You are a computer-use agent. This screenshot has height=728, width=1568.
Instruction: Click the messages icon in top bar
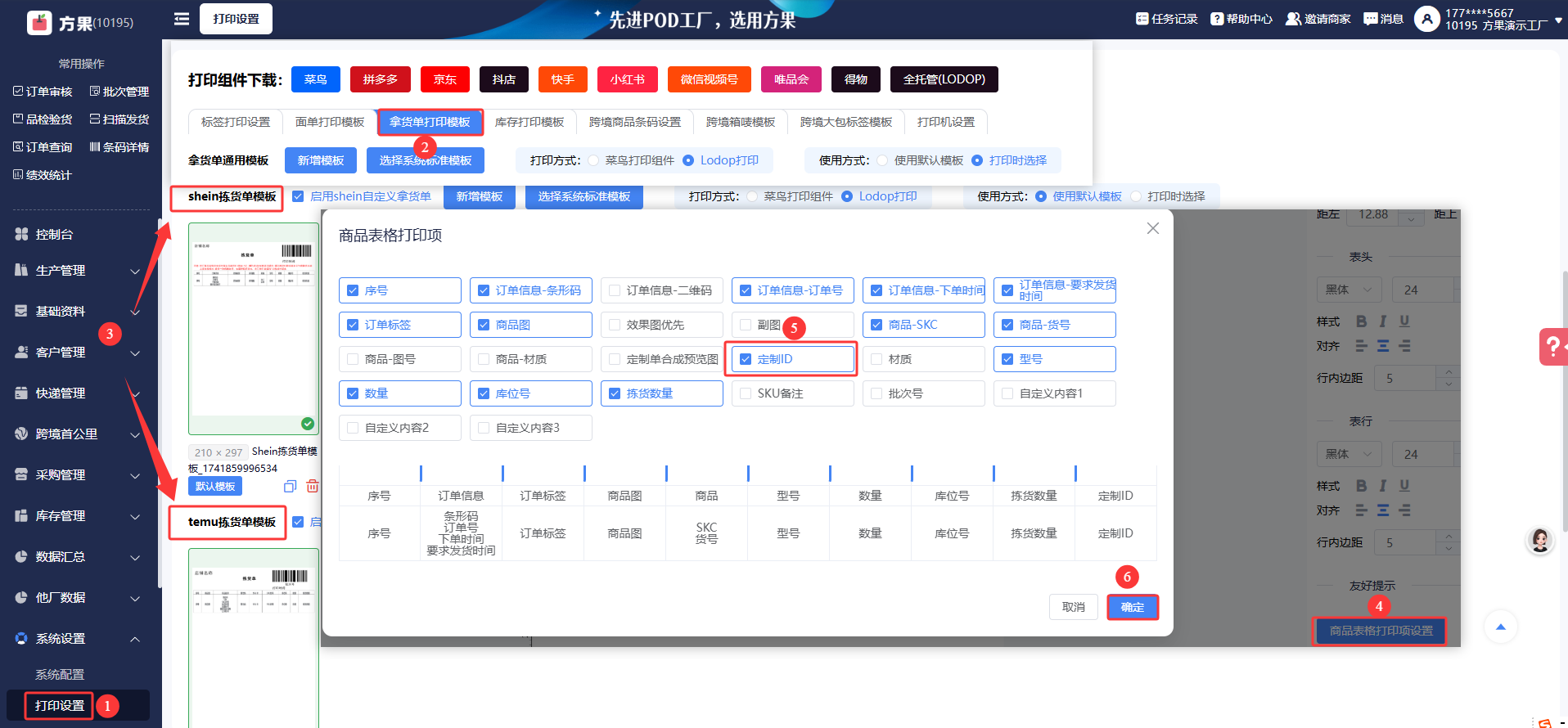1371,19
